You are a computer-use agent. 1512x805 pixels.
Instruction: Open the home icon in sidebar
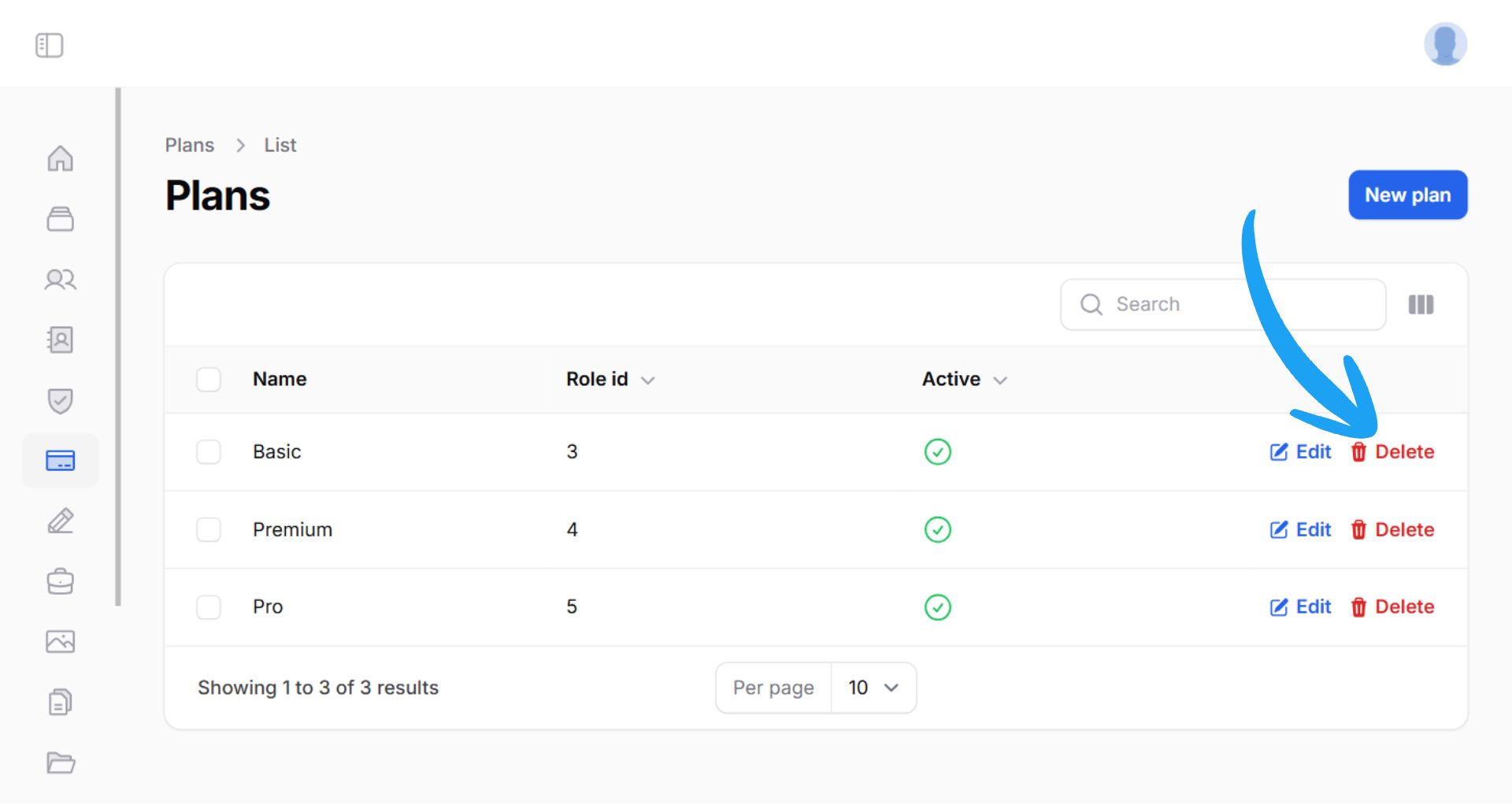tap(61, 158)
